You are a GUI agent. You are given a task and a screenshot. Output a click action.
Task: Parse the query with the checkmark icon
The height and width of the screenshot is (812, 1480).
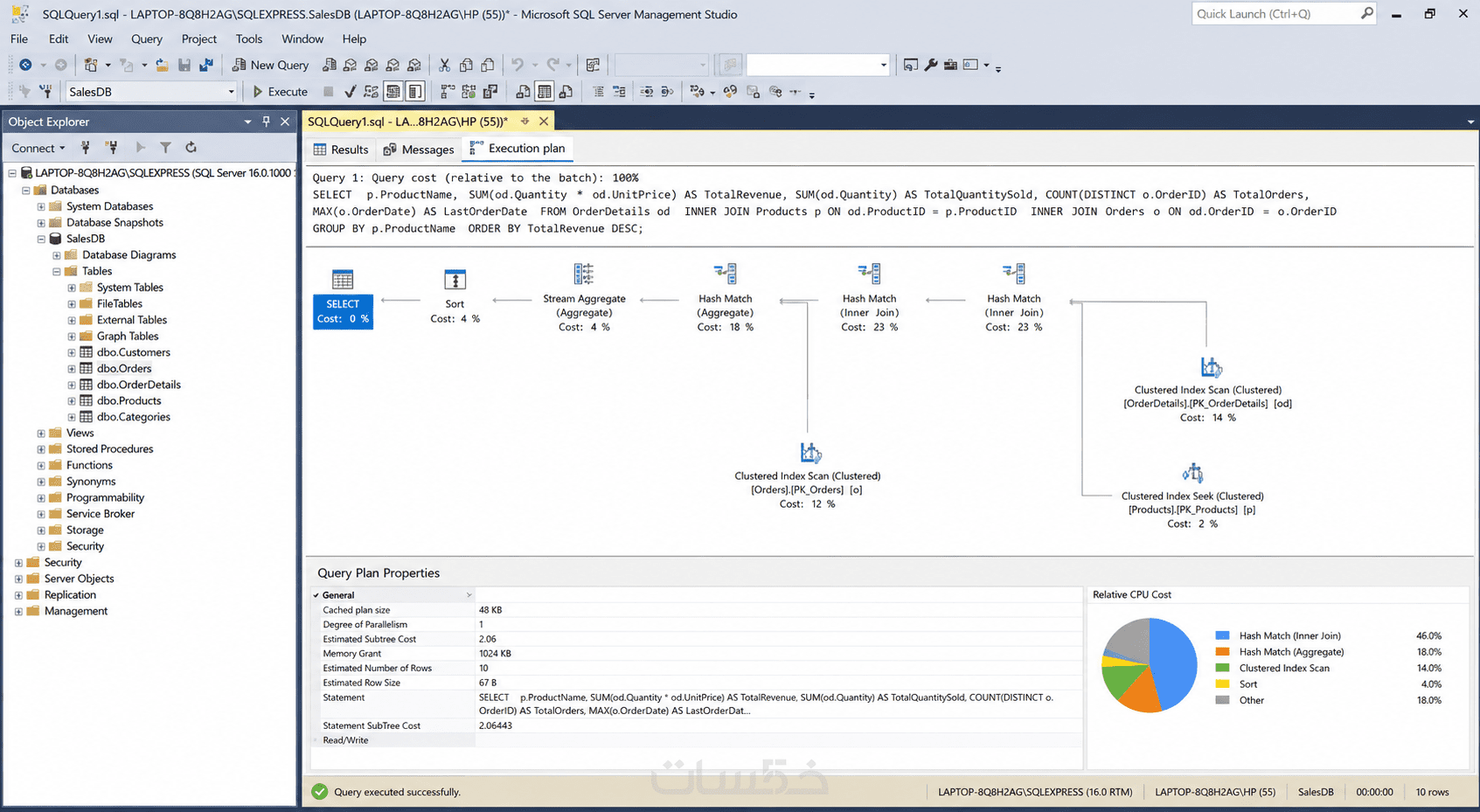351,91
